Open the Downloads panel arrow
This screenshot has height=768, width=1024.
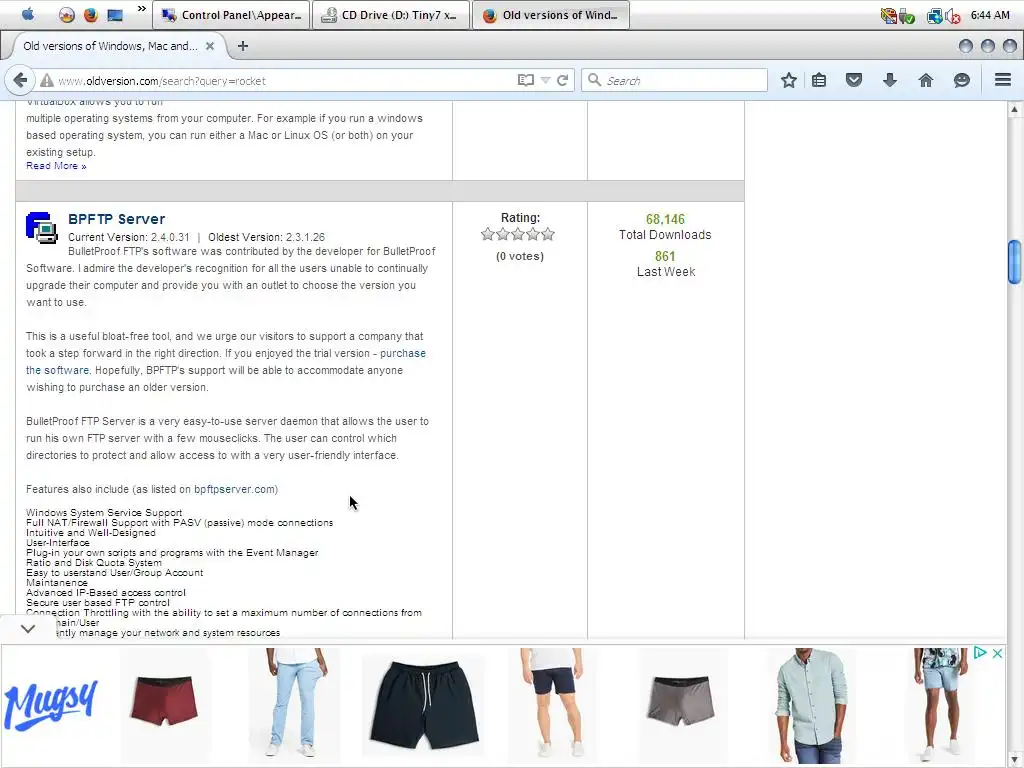coord(889,80)
